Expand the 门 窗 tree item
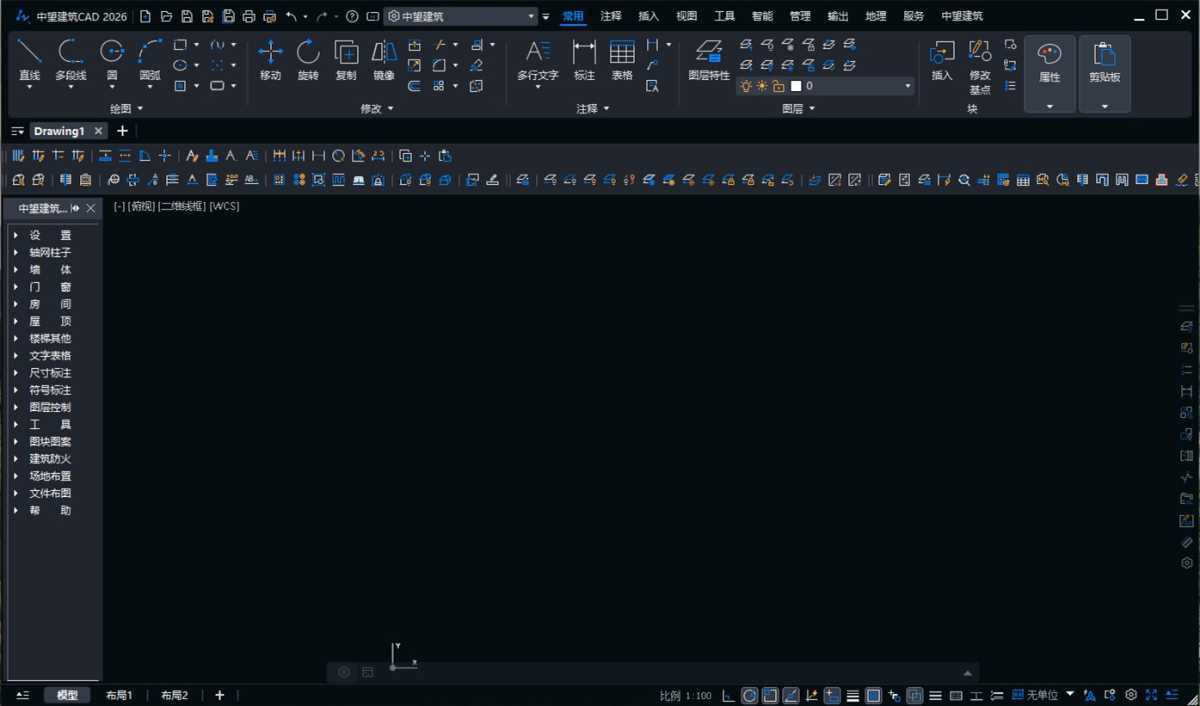This screenshot has width=1200, height=706. click(x=16, y=286)
